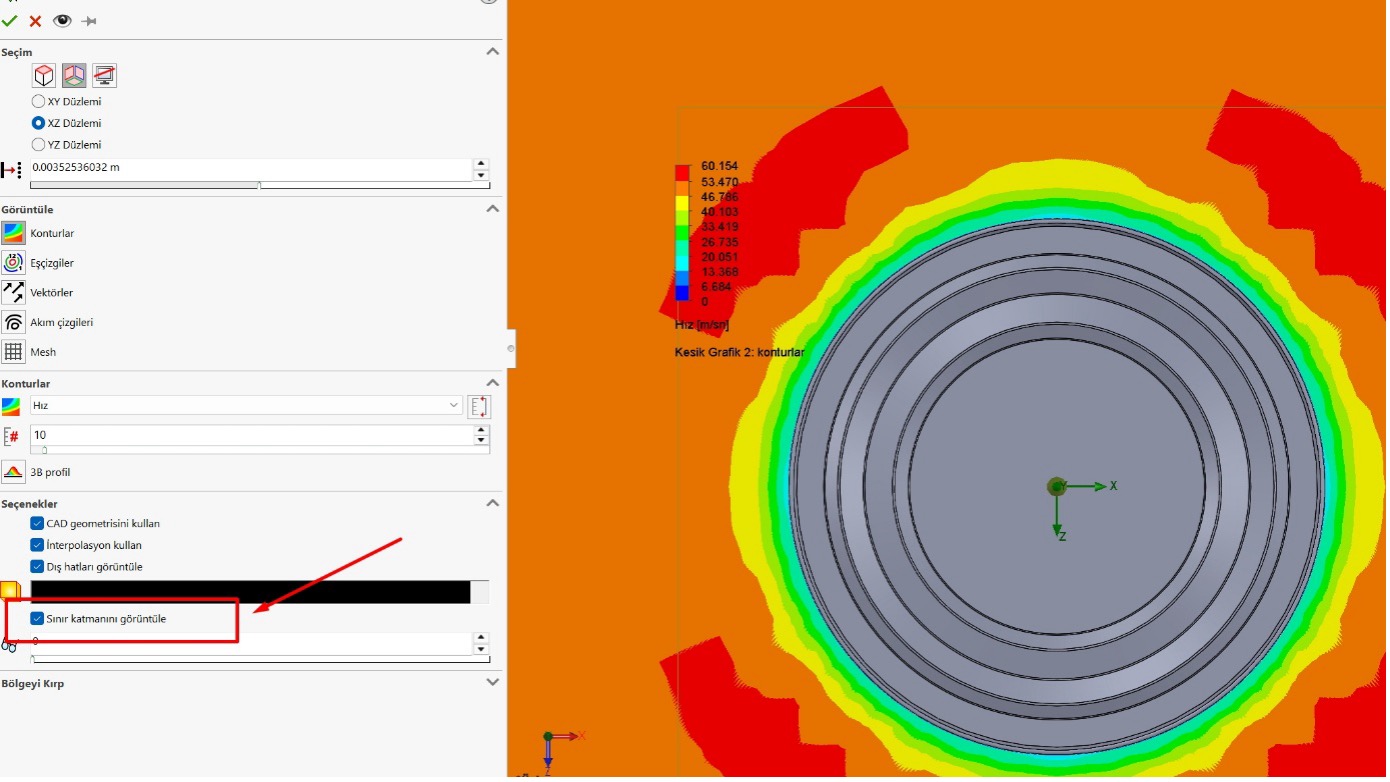Select the Vektörler display icon
The height and width of the screenshot is (782, 1390).
13,292
